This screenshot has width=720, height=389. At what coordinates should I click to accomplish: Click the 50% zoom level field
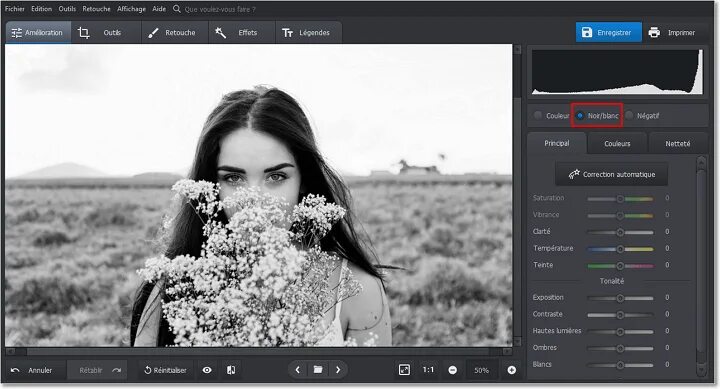point(481,370)
